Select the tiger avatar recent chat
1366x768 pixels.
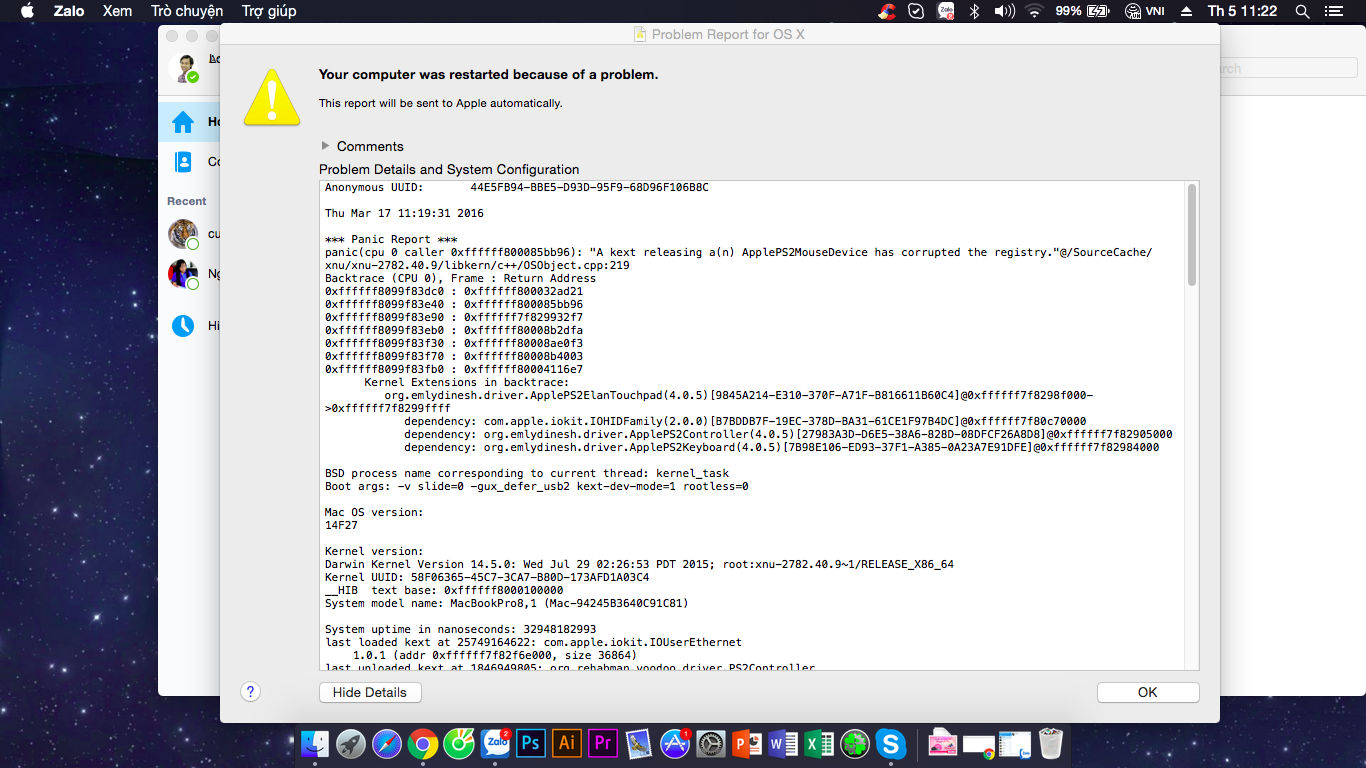[x=183, y=234]
